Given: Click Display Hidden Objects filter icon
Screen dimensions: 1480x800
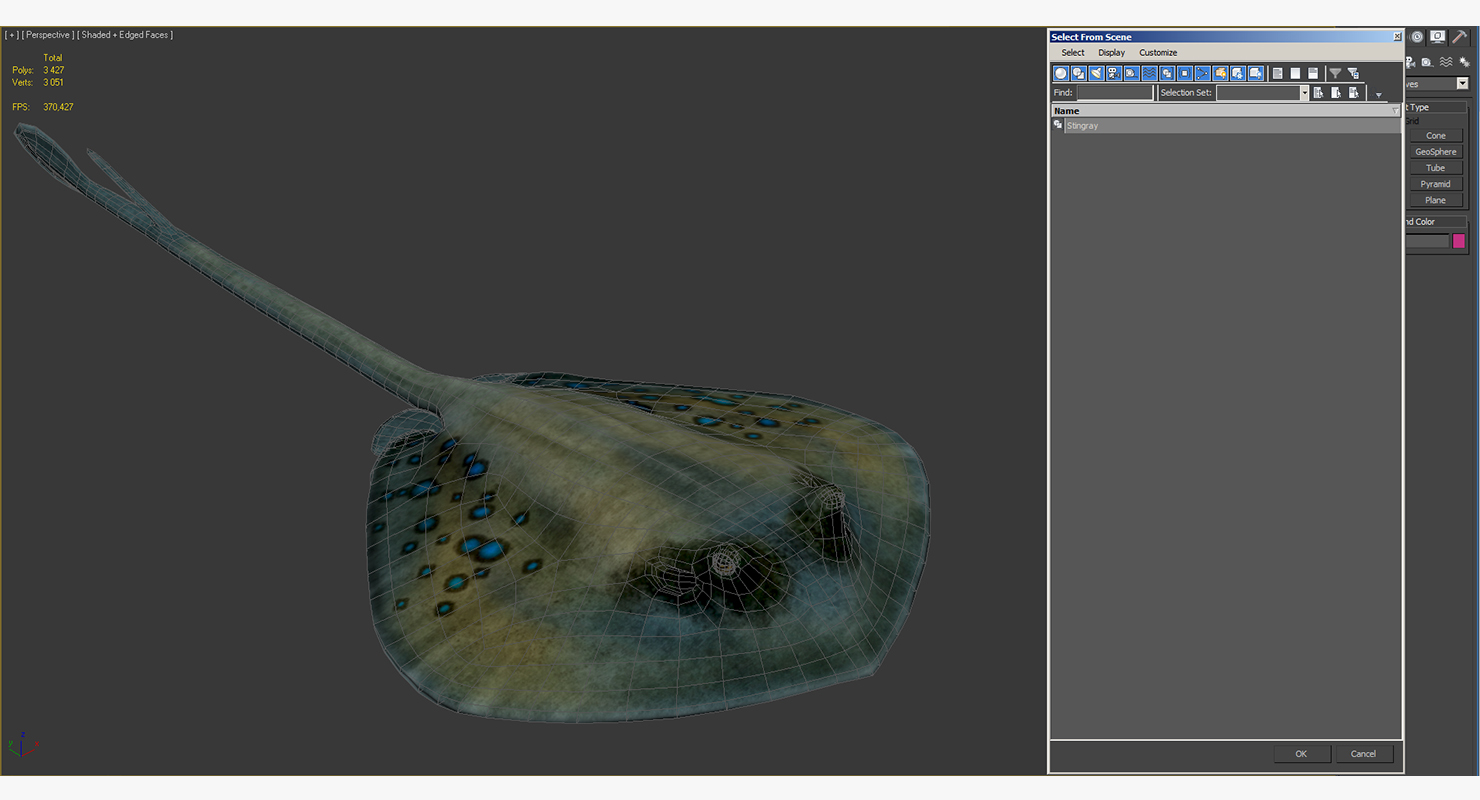Looking at the screenshot, I should pyautogui.click(x=1256, y=73).
